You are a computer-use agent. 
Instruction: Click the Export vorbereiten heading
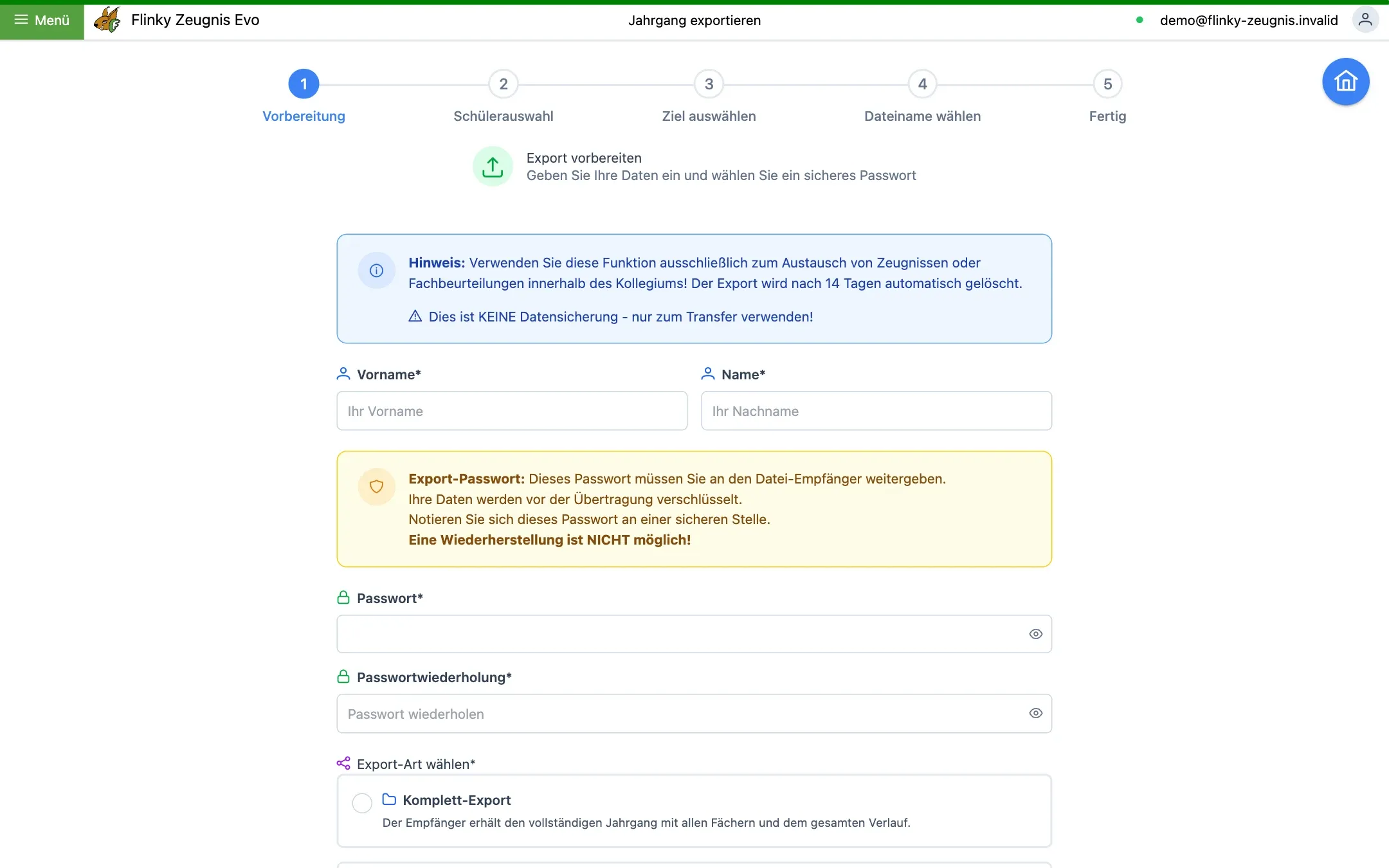584,158
